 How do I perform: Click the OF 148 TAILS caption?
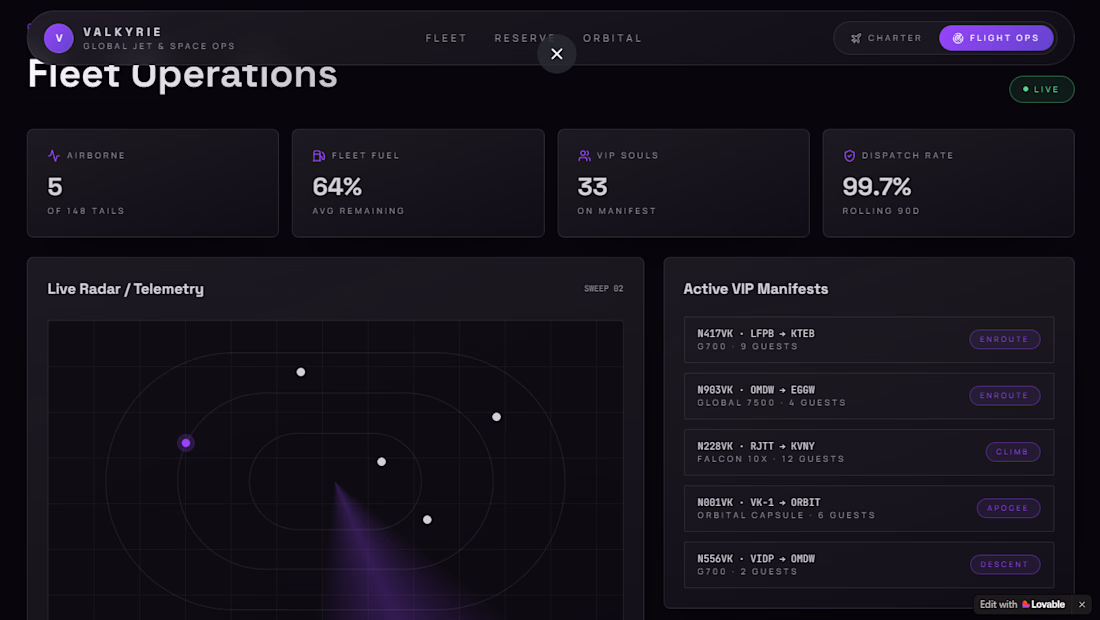coord(86,211)
